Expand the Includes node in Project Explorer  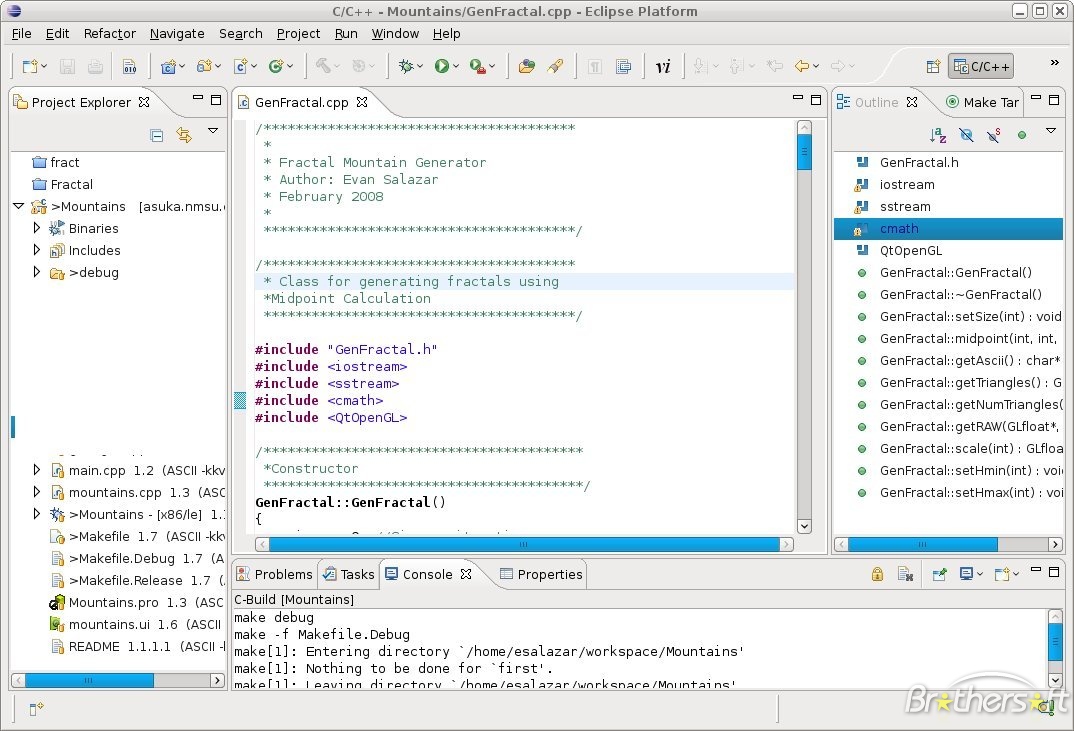tap(37, 250)
